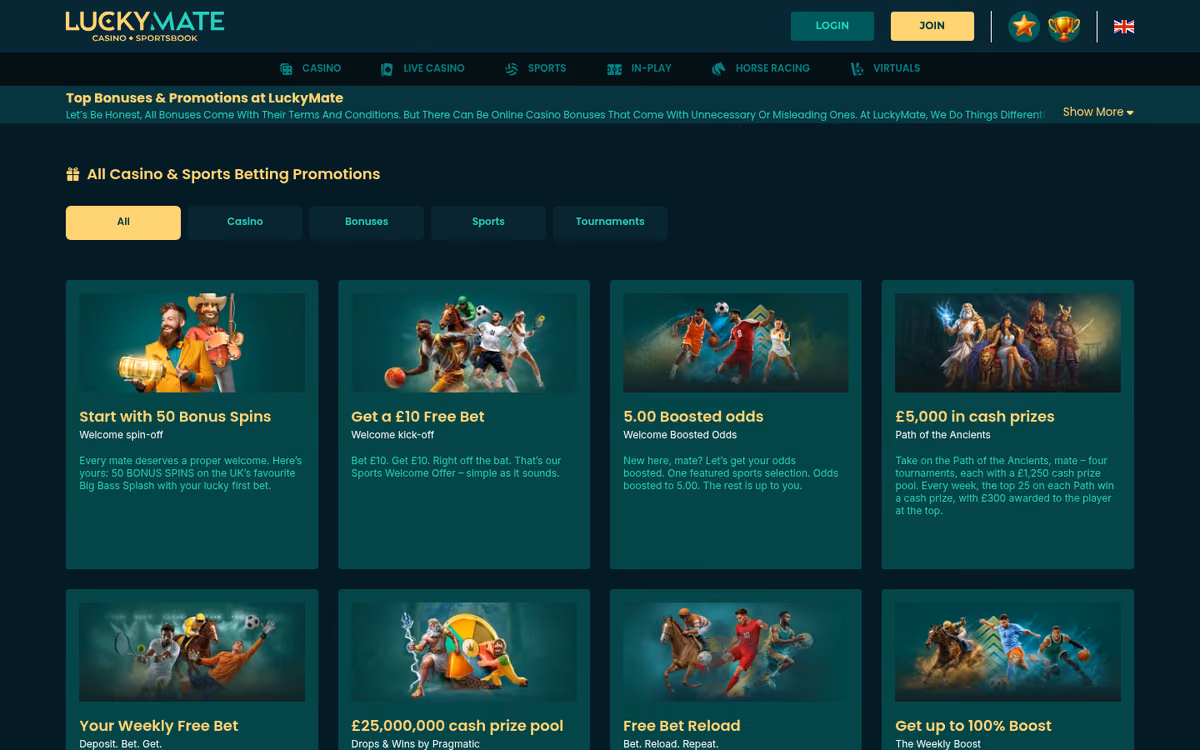Open the 5.00 Boosted odds promo image
Image resolution: width=1200 pixels, height=750 pixels.
tap(736, 342)
